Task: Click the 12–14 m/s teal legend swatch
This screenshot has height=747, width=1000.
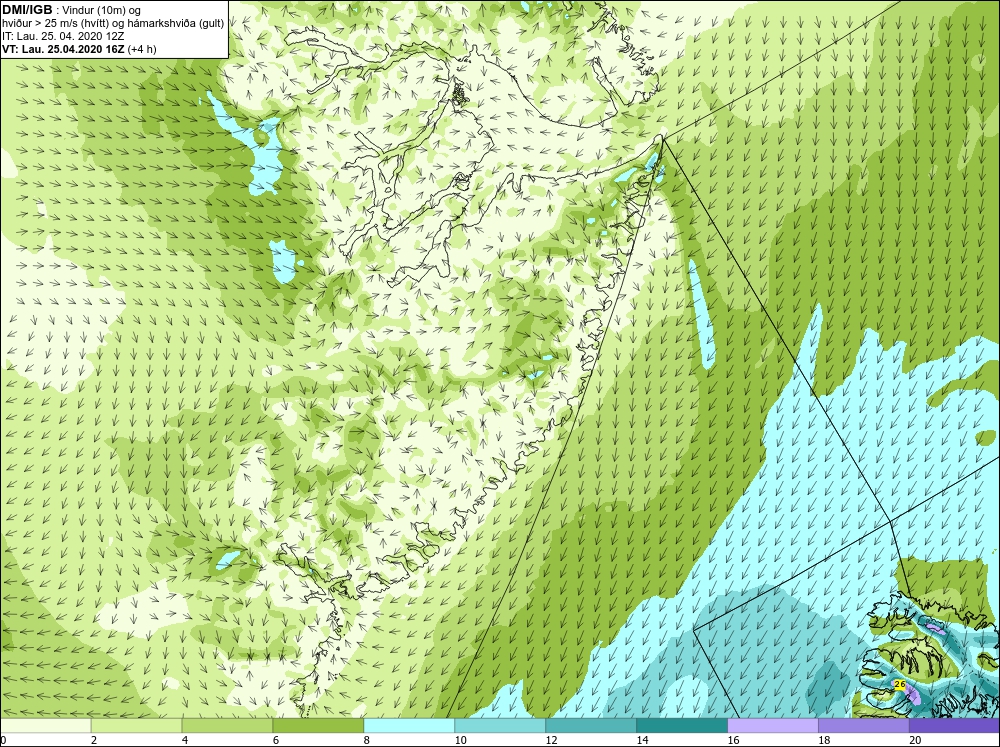Action: click(591, 725)
